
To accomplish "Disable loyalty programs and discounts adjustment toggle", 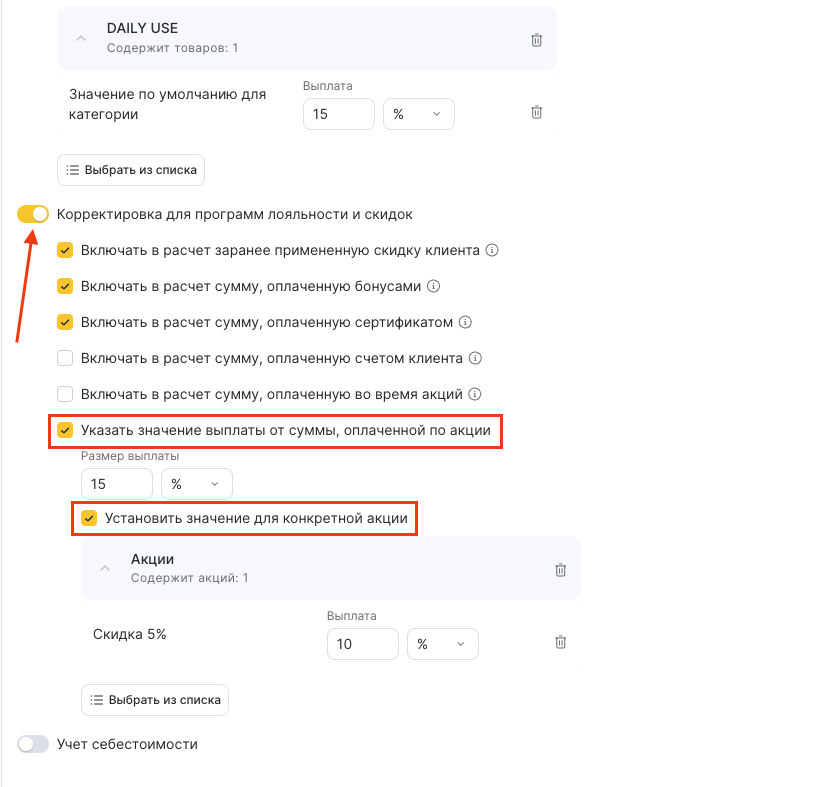I will tap(33, 214).
